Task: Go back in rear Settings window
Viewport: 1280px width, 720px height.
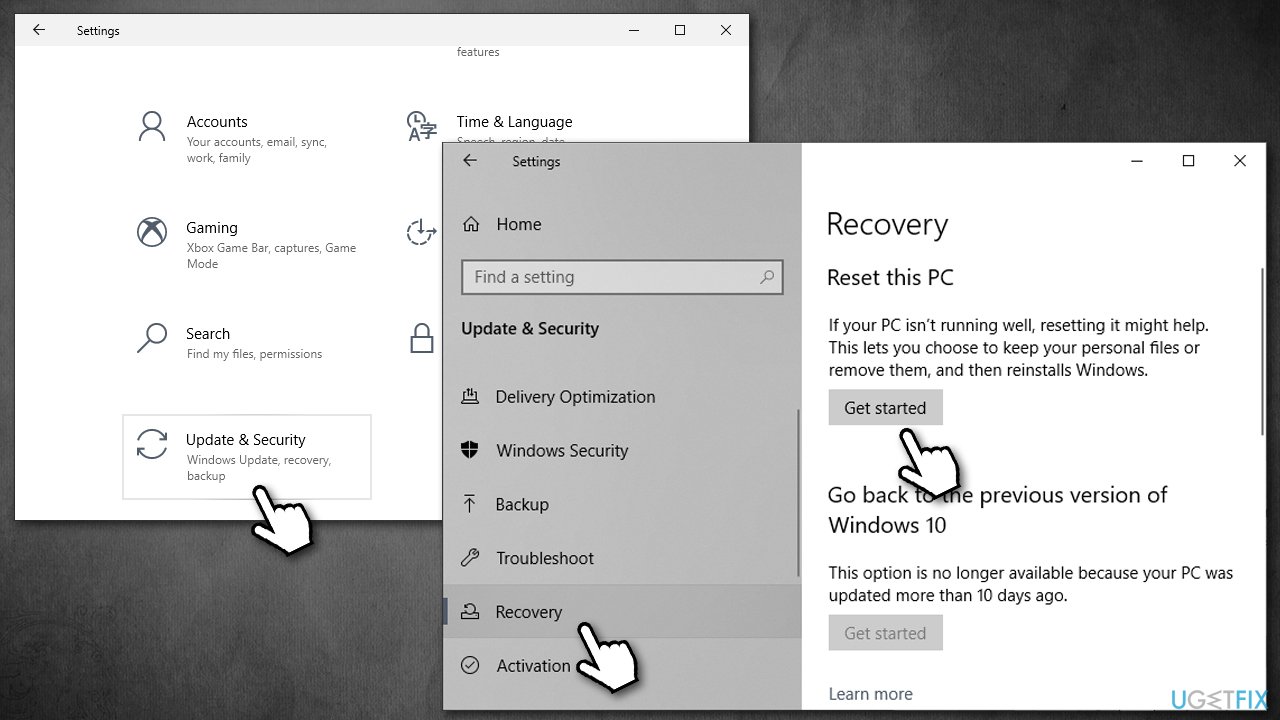Action: [x=39, y=30]
